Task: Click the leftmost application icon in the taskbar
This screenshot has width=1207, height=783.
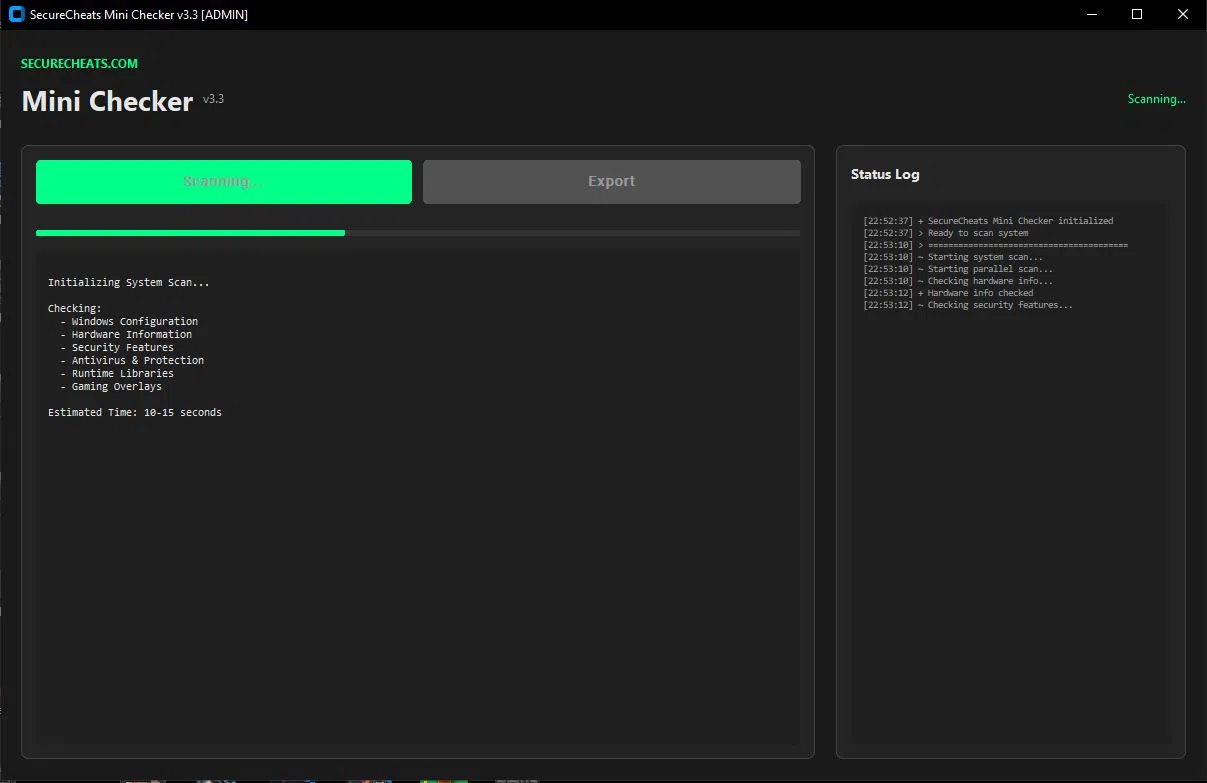Action: pyautogui.click(x=143, y=779)
